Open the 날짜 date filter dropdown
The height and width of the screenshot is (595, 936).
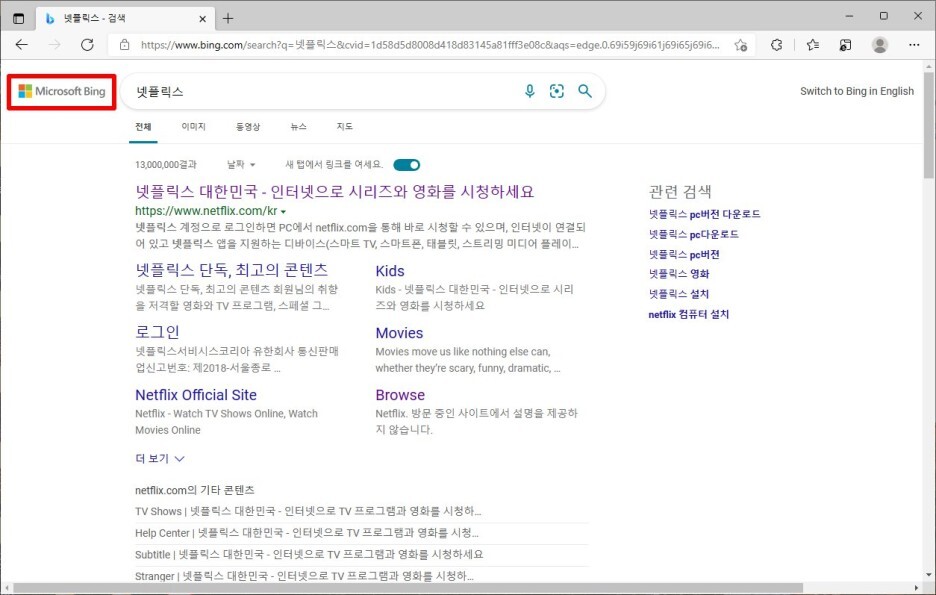pos(241,164)
